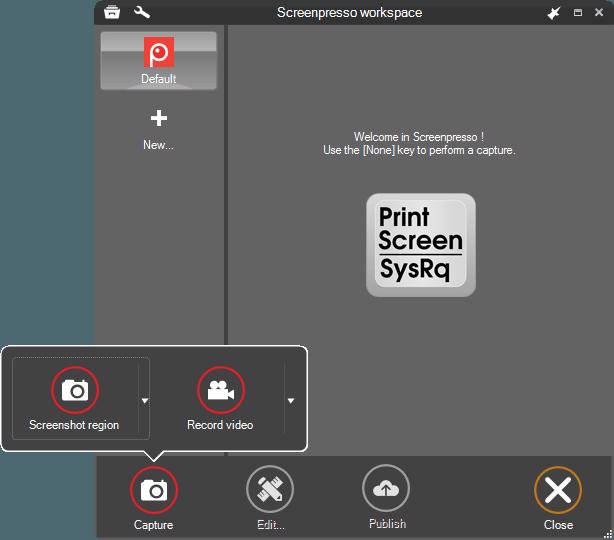This screenshot has width=614, height=540.
Task: Click the orange Close button
Action: 558,498
